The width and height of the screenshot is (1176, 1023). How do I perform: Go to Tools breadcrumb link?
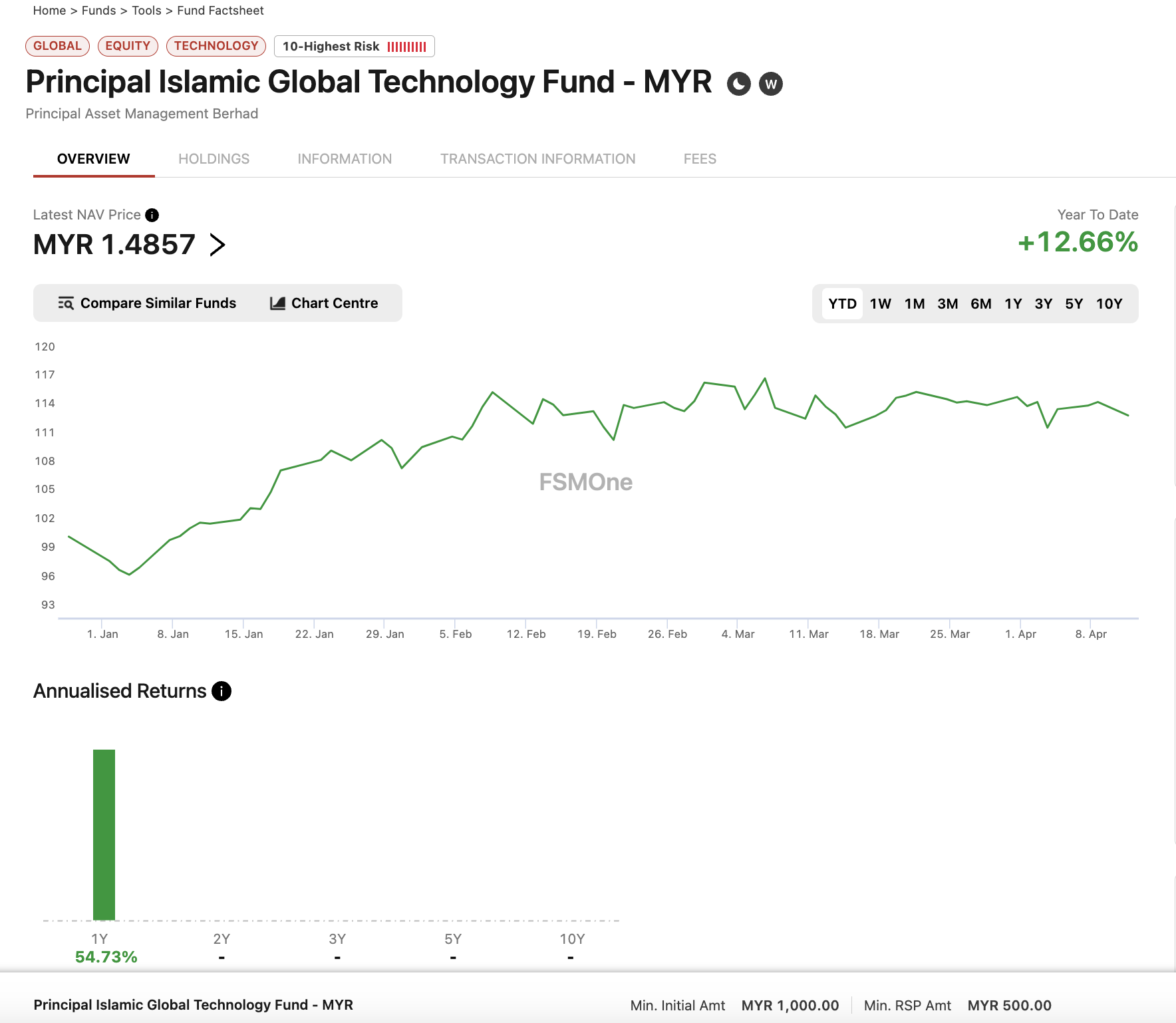point(146,11)
